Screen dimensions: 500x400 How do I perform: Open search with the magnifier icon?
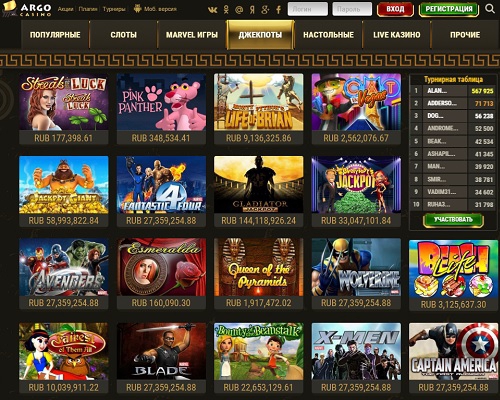click(x=490, y=9)
